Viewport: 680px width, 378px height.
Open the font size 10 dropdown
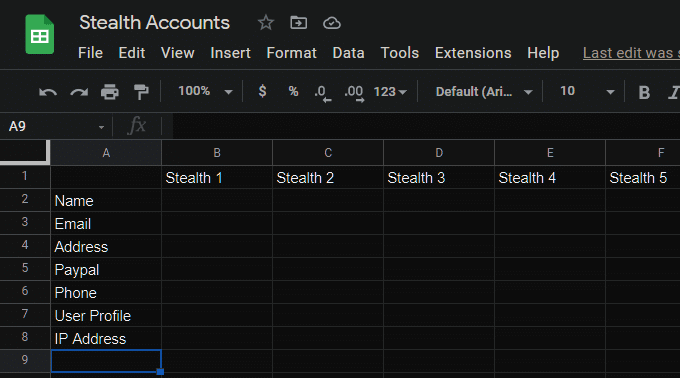(587, 91)
